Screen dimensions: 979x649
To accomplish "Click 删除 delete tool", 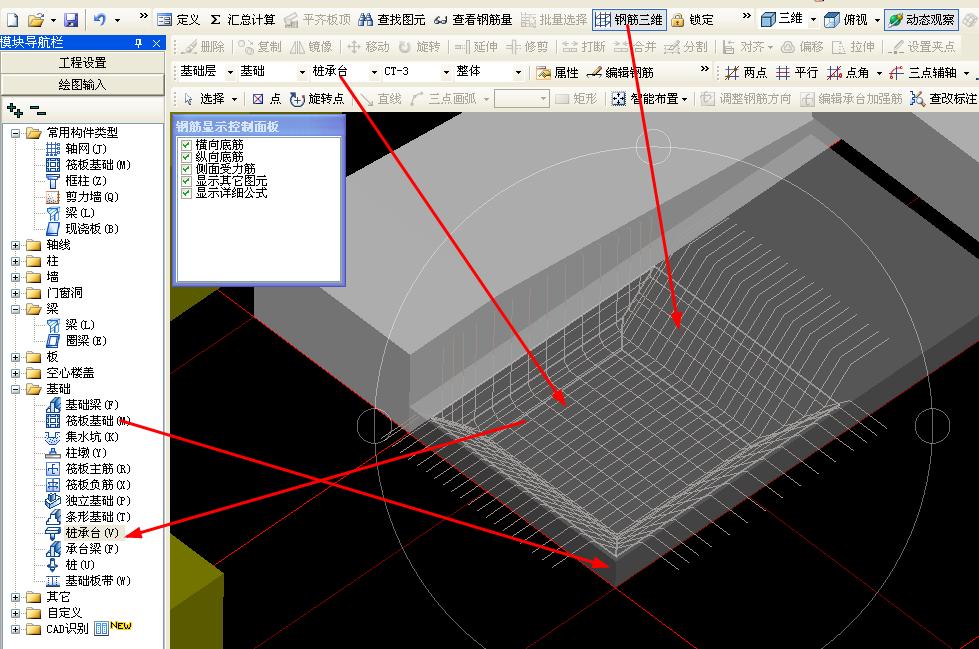I will (203, 47).
